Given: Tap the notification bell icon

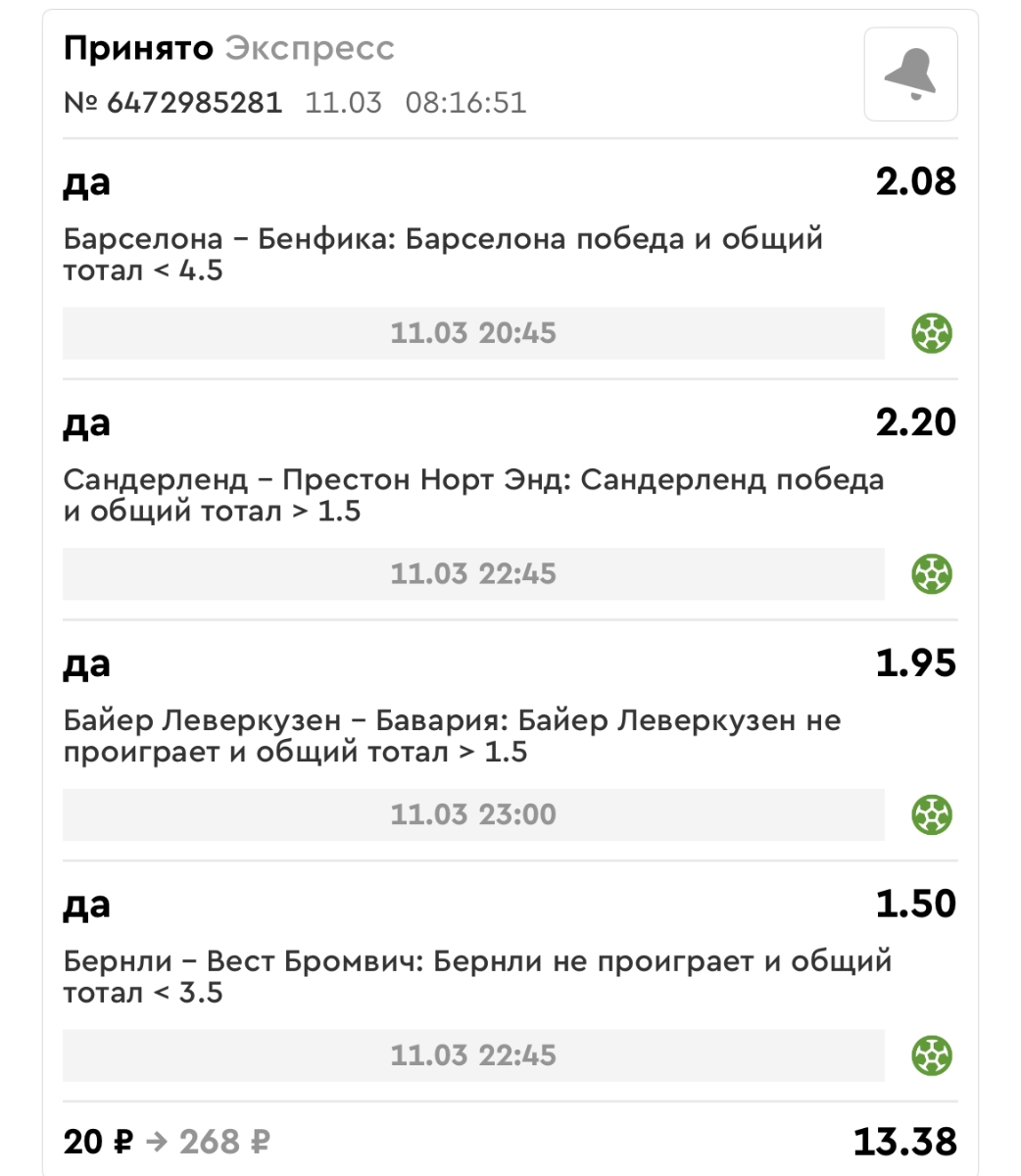Looking at the screenshot, I should click(x=910, y=74).
